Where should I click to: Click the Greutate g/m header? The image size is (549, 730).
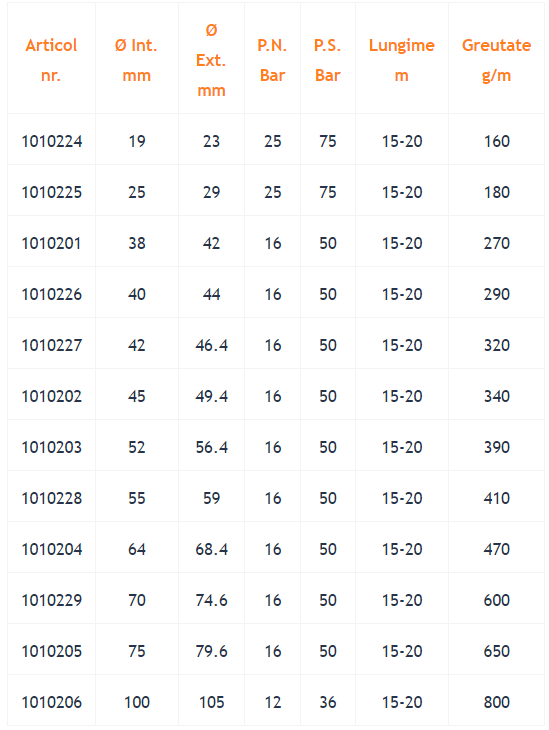coord(496,60)
